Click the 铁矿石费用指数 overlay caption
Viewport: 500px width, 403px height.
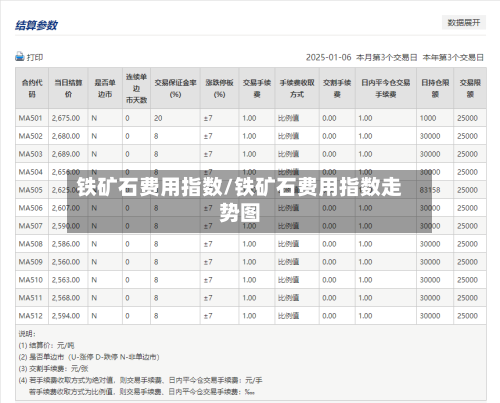click(x=239, y=199)
